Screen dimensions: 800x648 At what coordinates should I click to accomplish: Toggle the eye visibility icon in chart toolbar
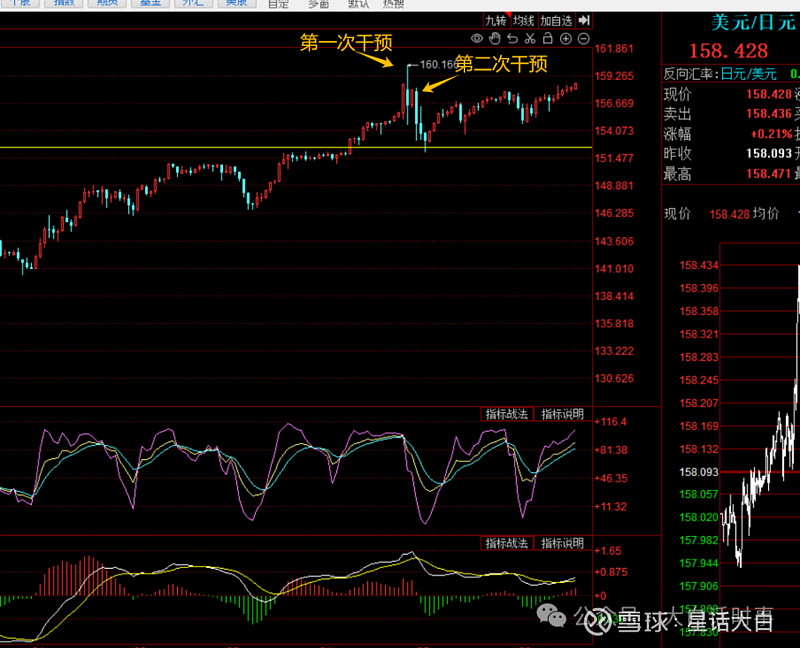pyautogui.click(x=477, y=39)
